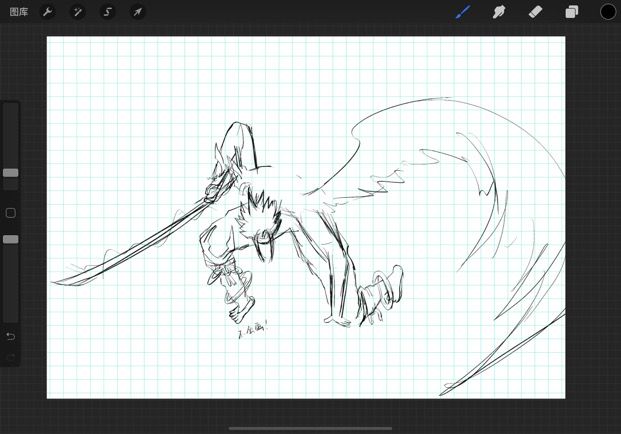Activate the Transform arrow tool
Viewport: 621px width, 434px height.
(x=137, y=12)
